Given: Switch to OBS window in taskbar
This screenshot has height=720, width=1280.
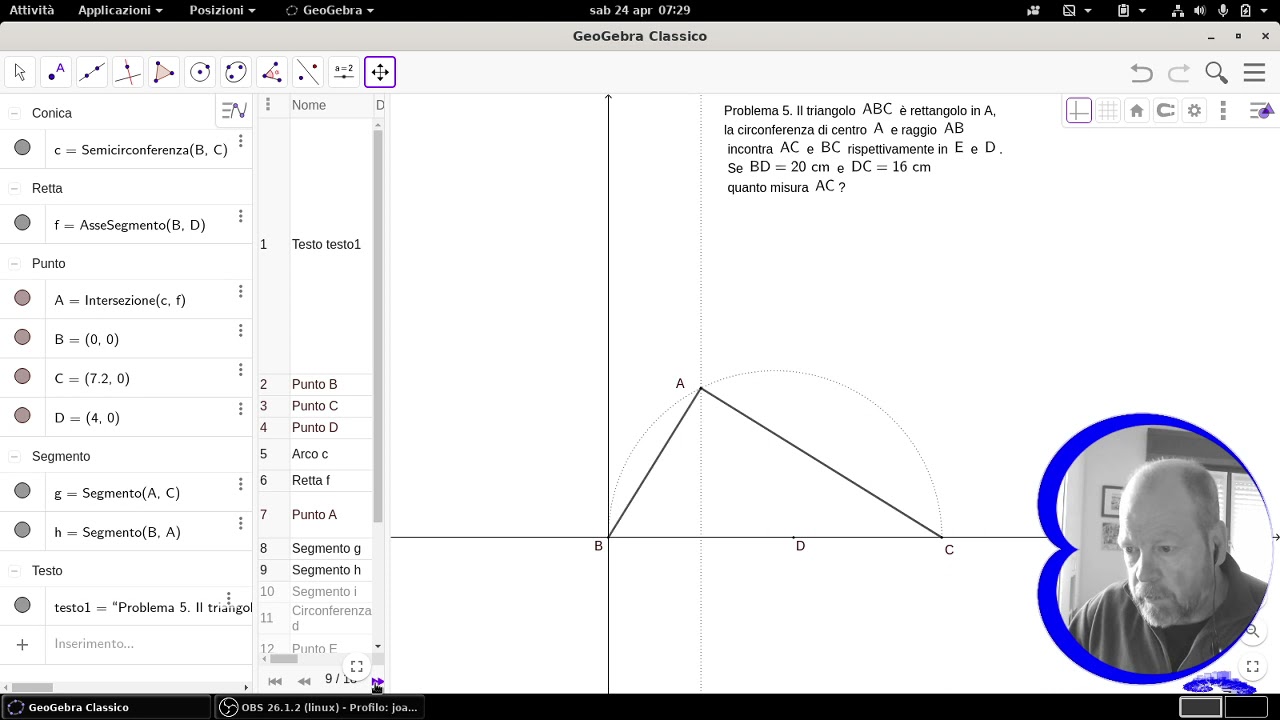Looking at the screenshot, I should (320, 707).
